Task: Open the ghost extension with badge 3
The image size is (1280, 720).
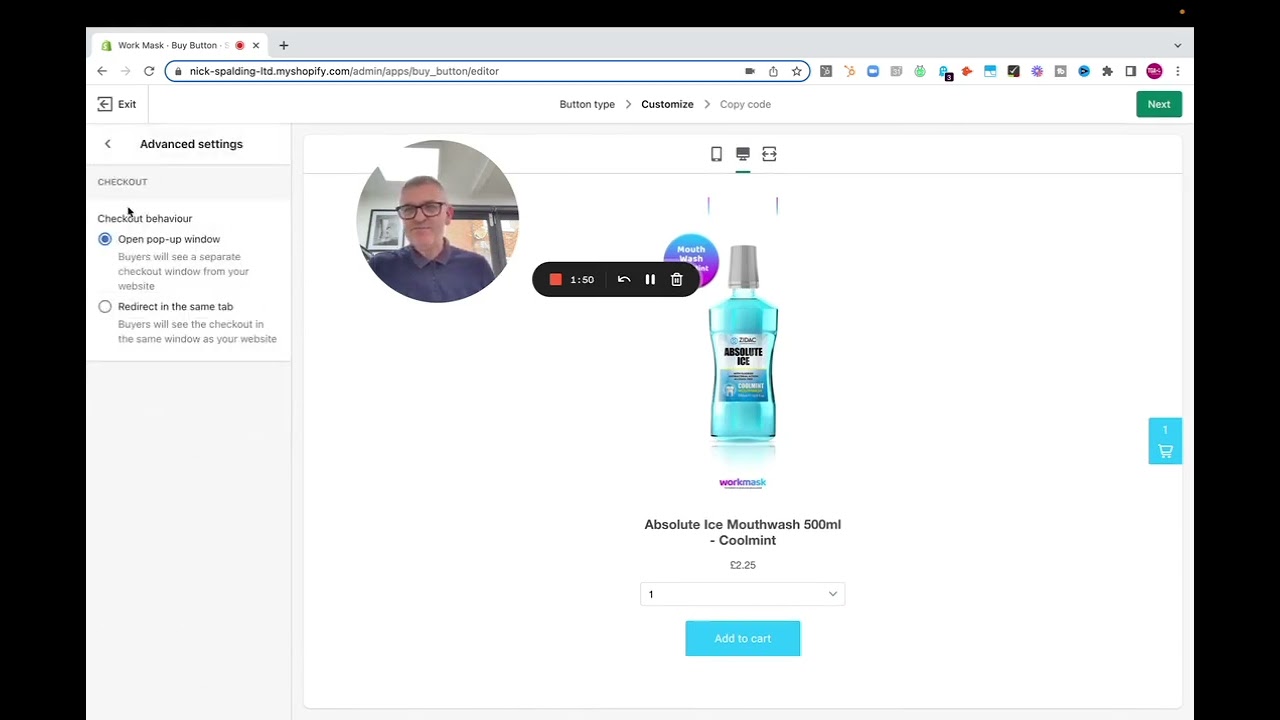Action: tap(944, 72)
